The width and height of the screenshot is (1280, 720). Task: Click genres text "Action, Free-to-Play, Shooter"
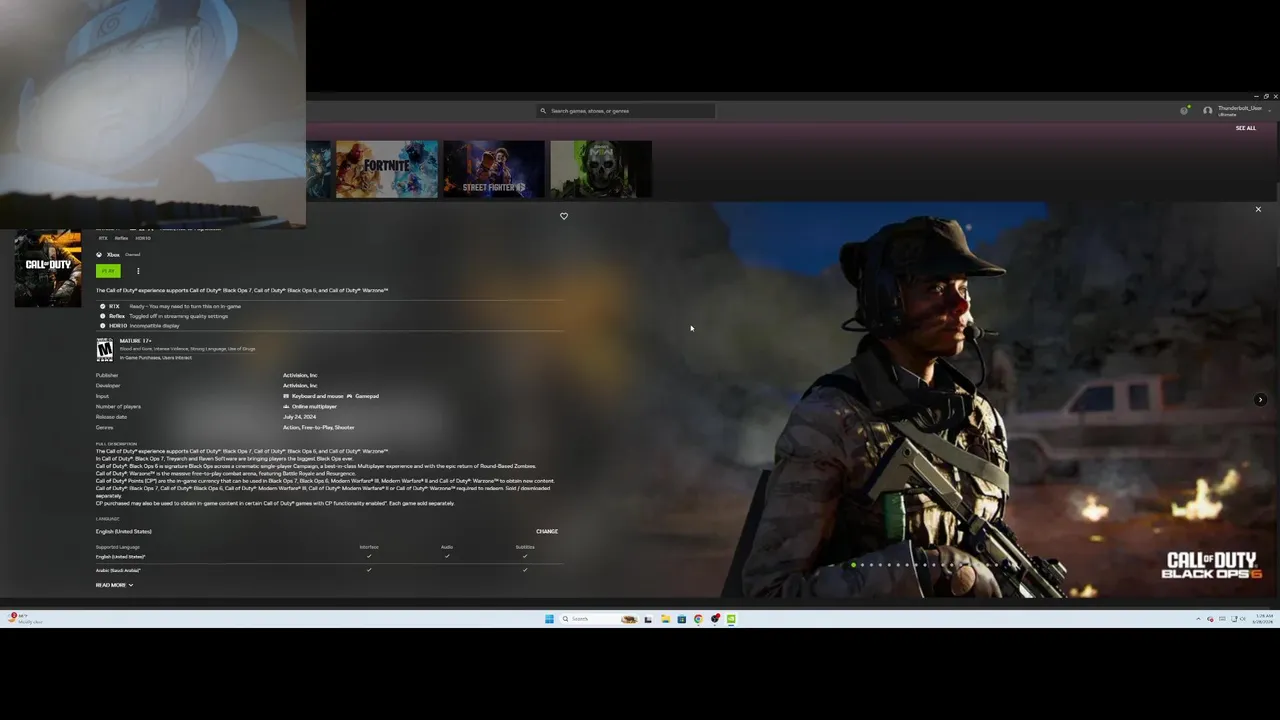[x=318, y=428]
